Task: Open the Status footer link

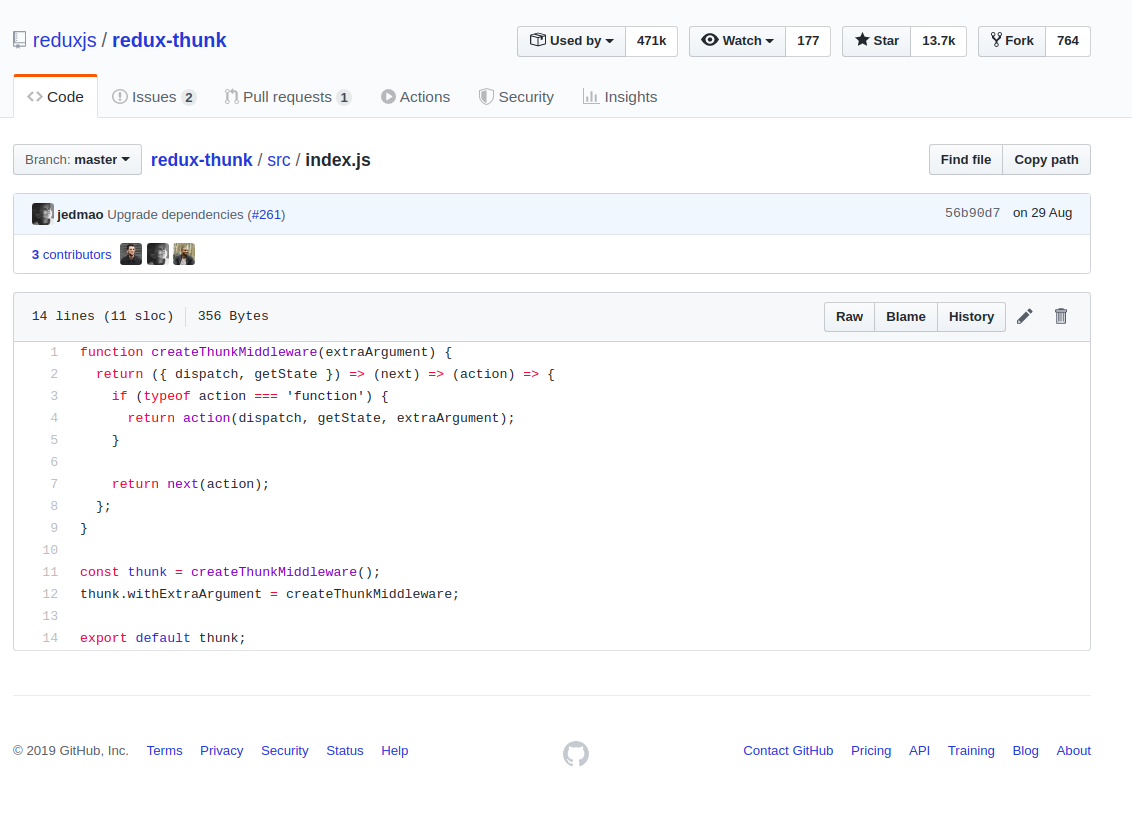Action: click(x=345, y=750)
